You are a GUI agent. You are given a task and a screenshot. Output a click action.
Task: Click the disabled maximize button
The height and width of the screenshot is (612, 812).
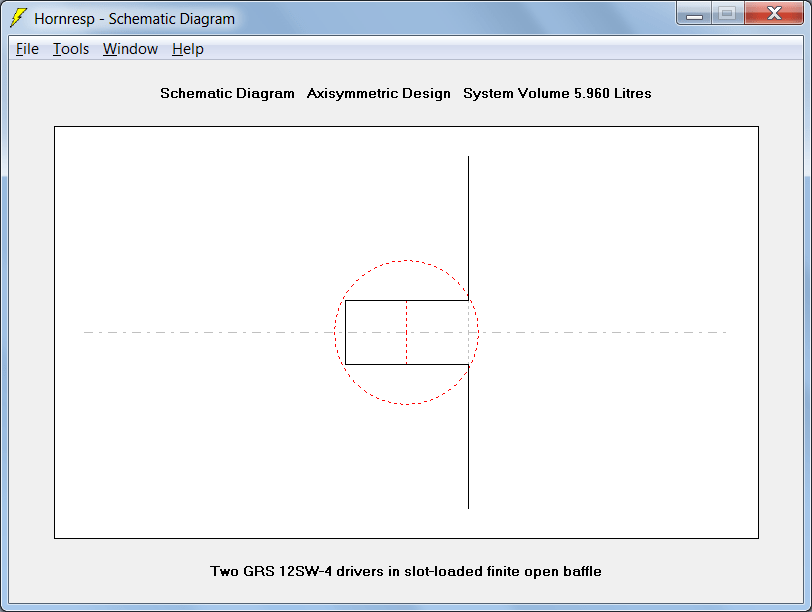[728, 14]
